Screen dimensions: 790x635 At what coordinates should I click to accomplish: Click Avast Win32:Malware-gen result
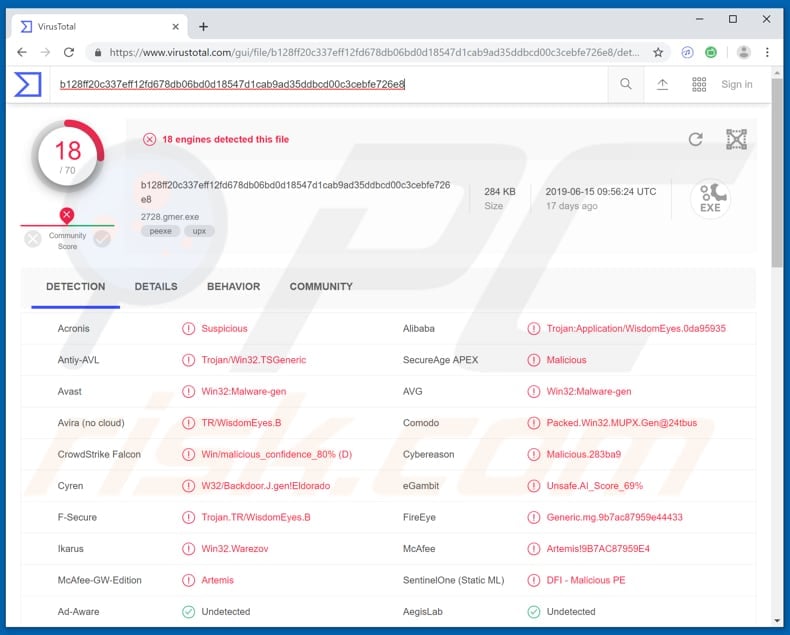(244, 392)
